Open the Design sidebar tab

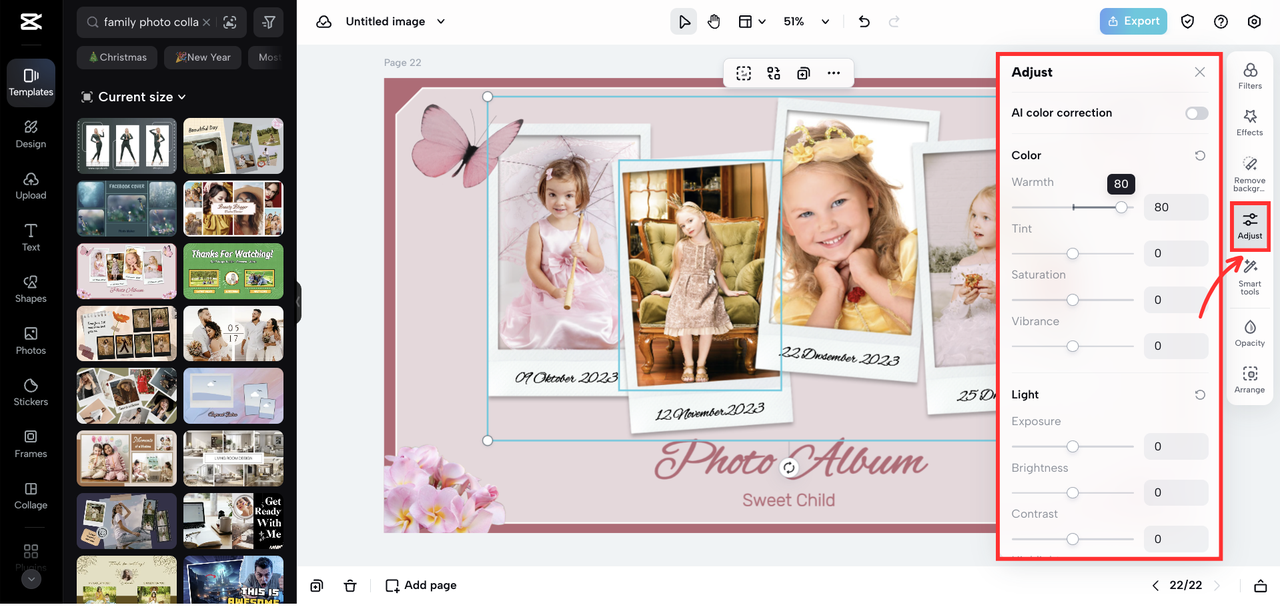pos(31,134)
